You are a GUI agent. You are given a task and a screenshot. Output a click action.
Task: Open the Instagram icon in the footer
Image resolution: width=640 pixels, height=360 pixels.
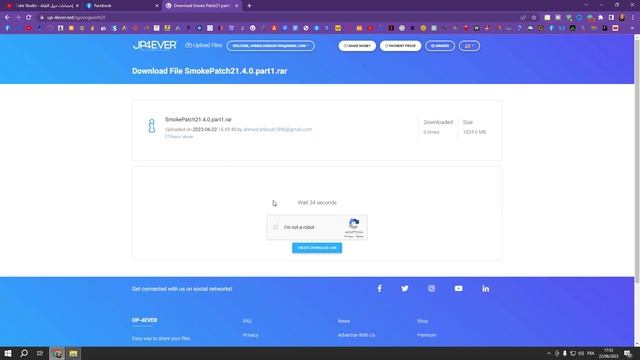click(x=431, y=289)
